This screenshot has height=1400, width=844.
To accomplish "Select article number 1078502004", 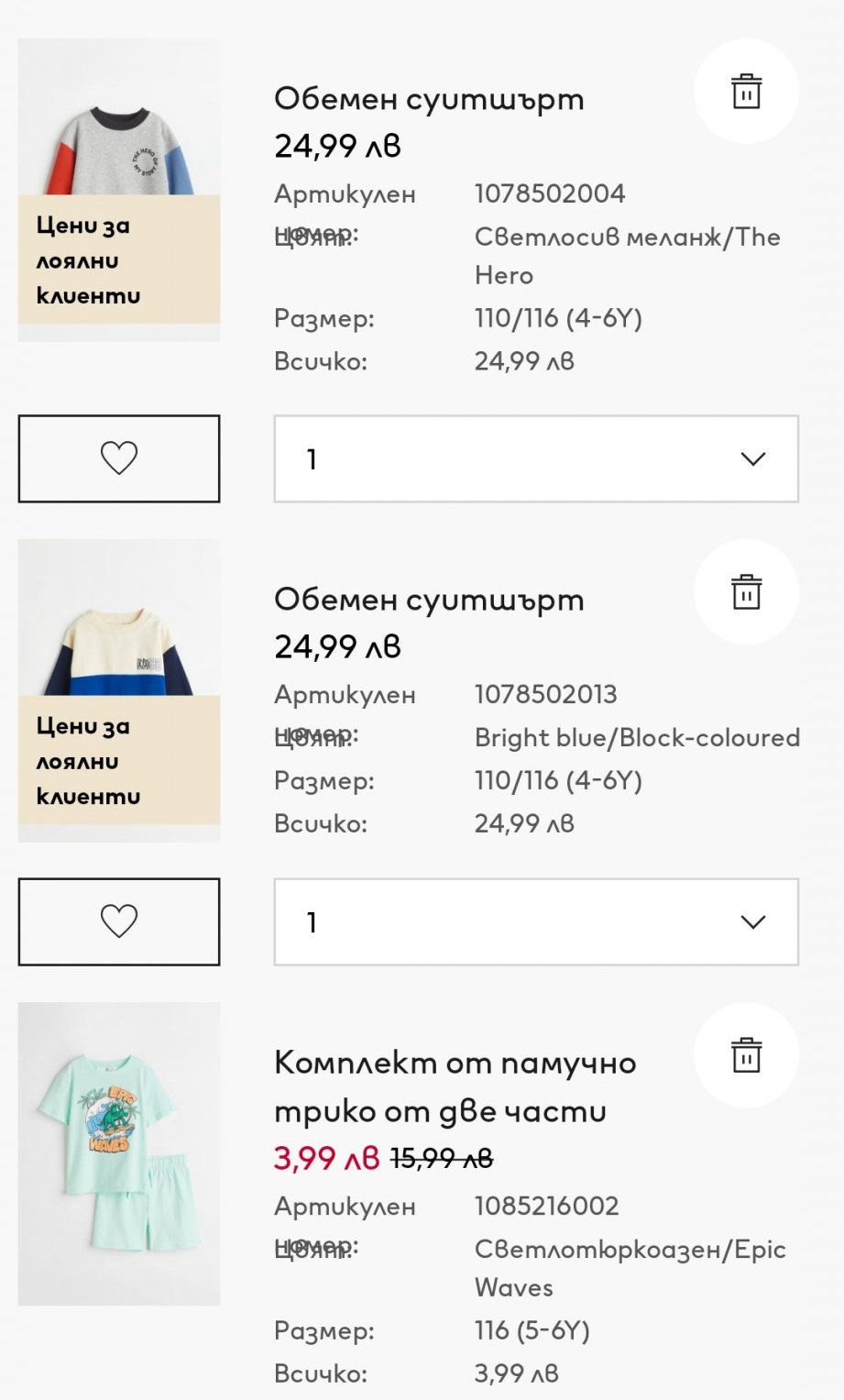I will click(x=550, y=193).
